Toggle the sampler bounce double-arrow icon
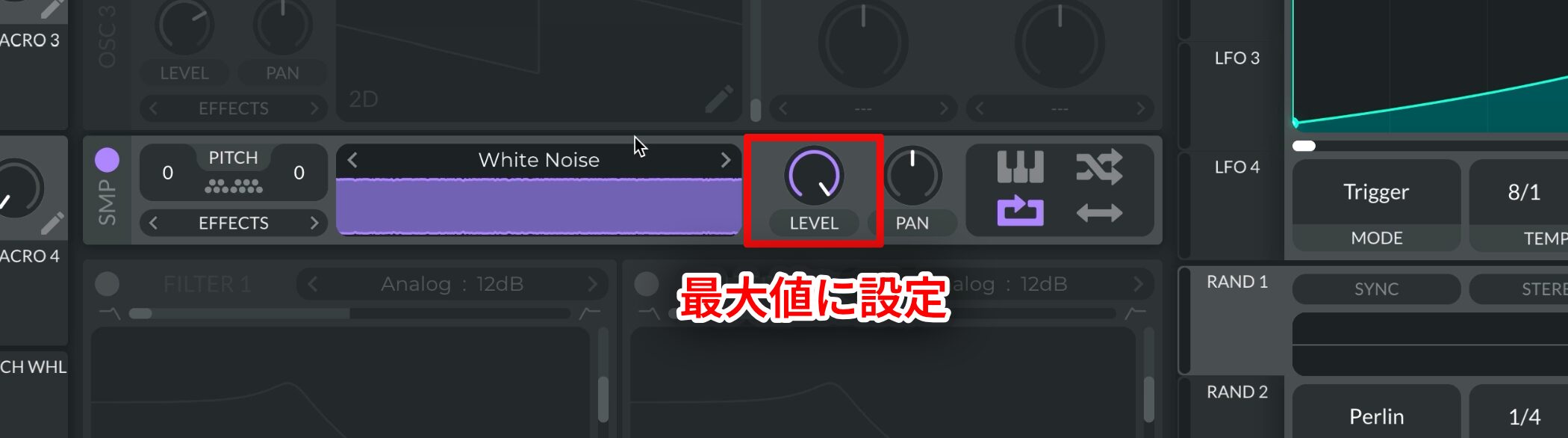 point(1099,213)
